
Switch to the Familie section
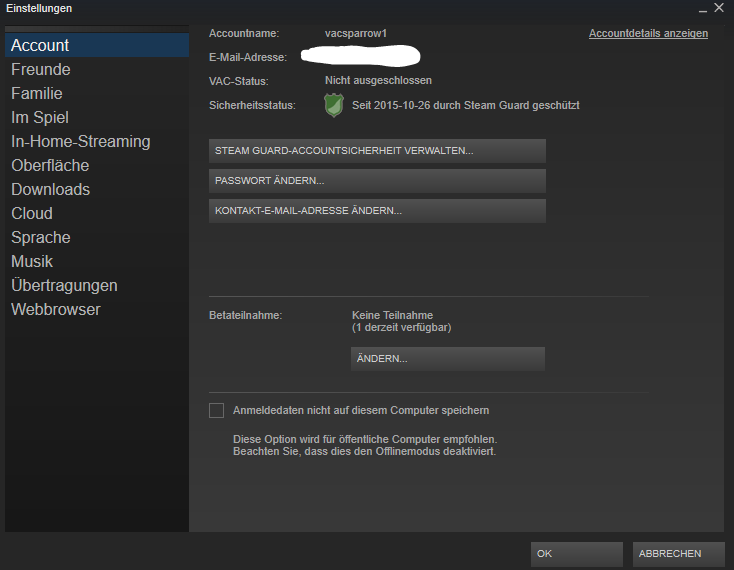point(97,93)
